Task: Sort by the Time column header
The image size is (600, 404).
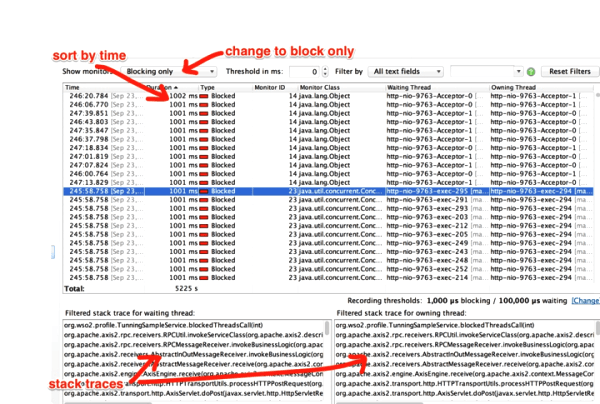Action: 103,88
